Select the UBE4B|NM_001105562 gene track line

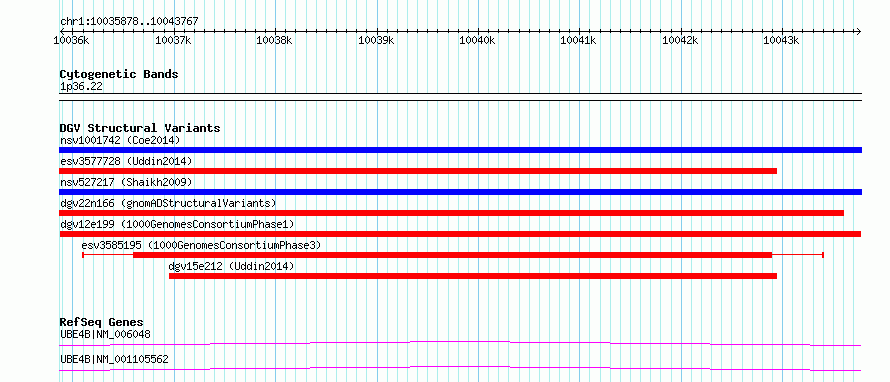point(460,368)
